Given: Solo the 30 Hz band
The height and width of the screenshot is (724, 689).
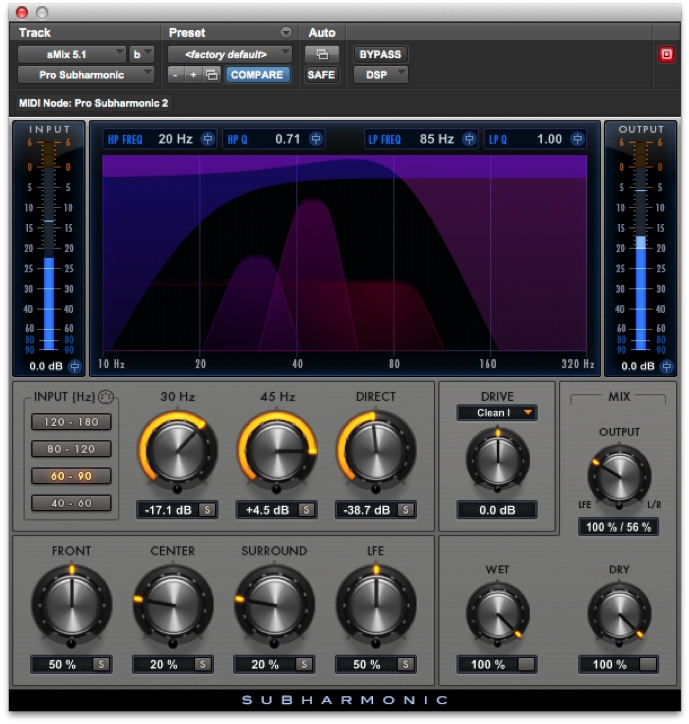Looking at the screenshot, I should (x=207, y=510).
